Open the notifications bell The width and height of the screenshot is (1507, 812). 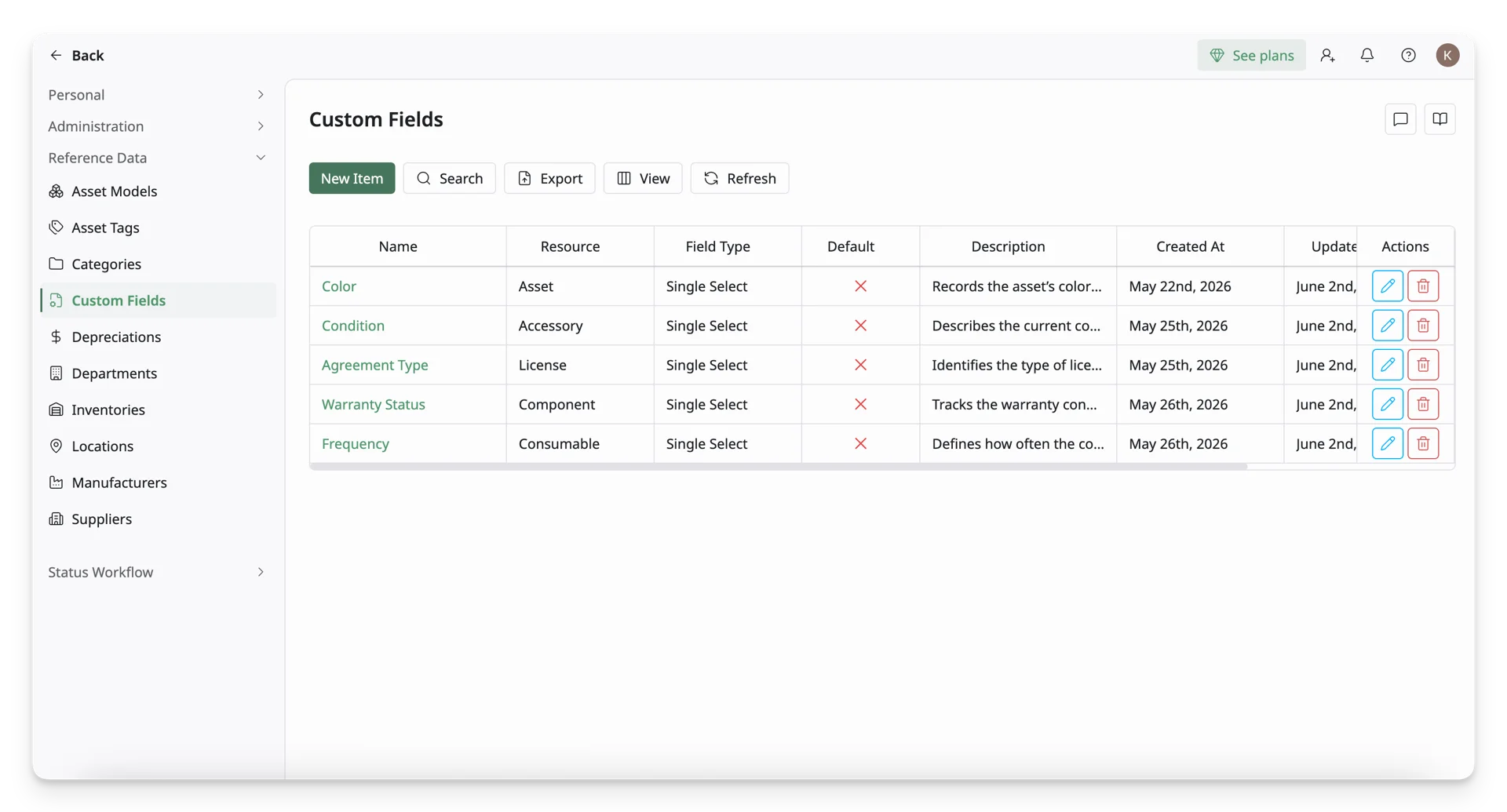[x=1367, y=55]
